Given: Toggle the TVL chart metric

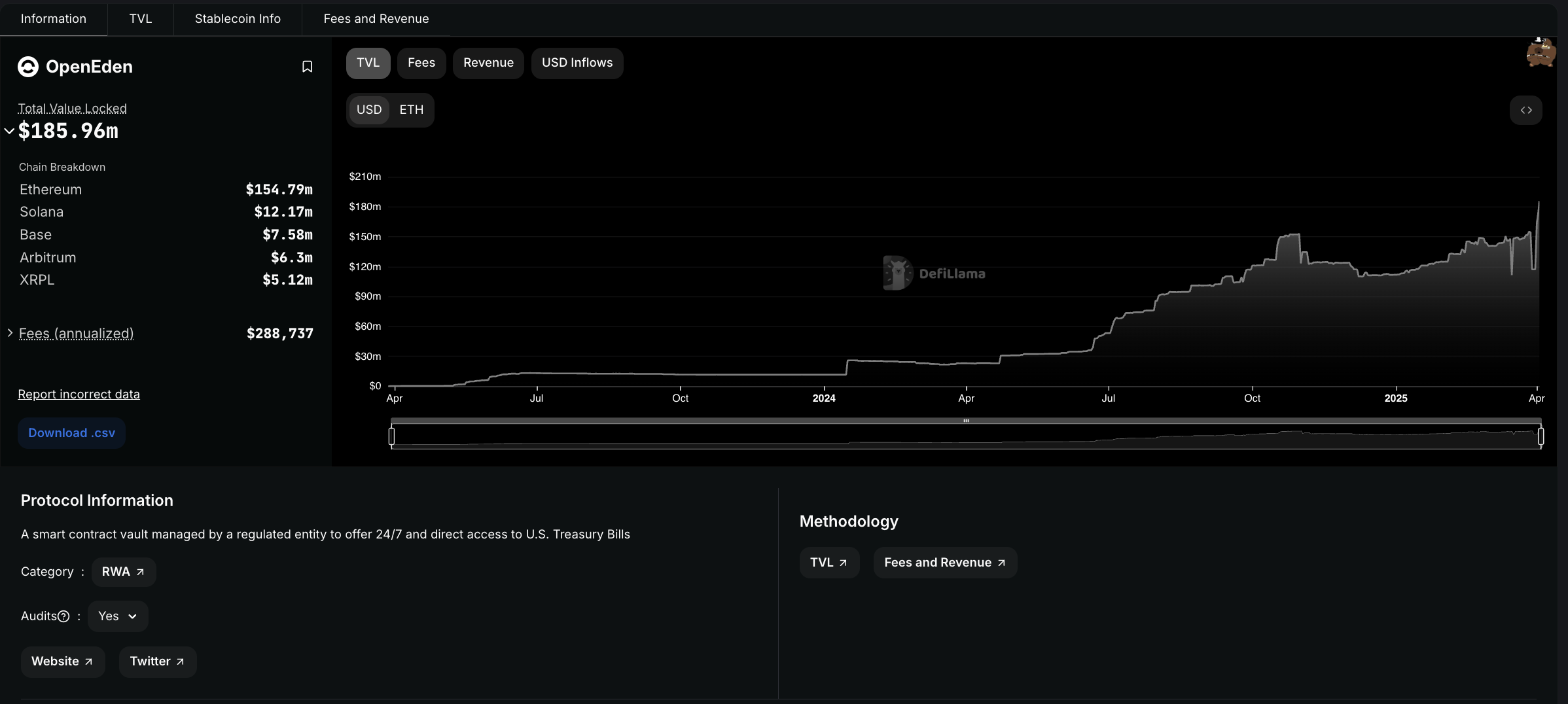Looking at the screenshot, I should [x=368, y=63].
